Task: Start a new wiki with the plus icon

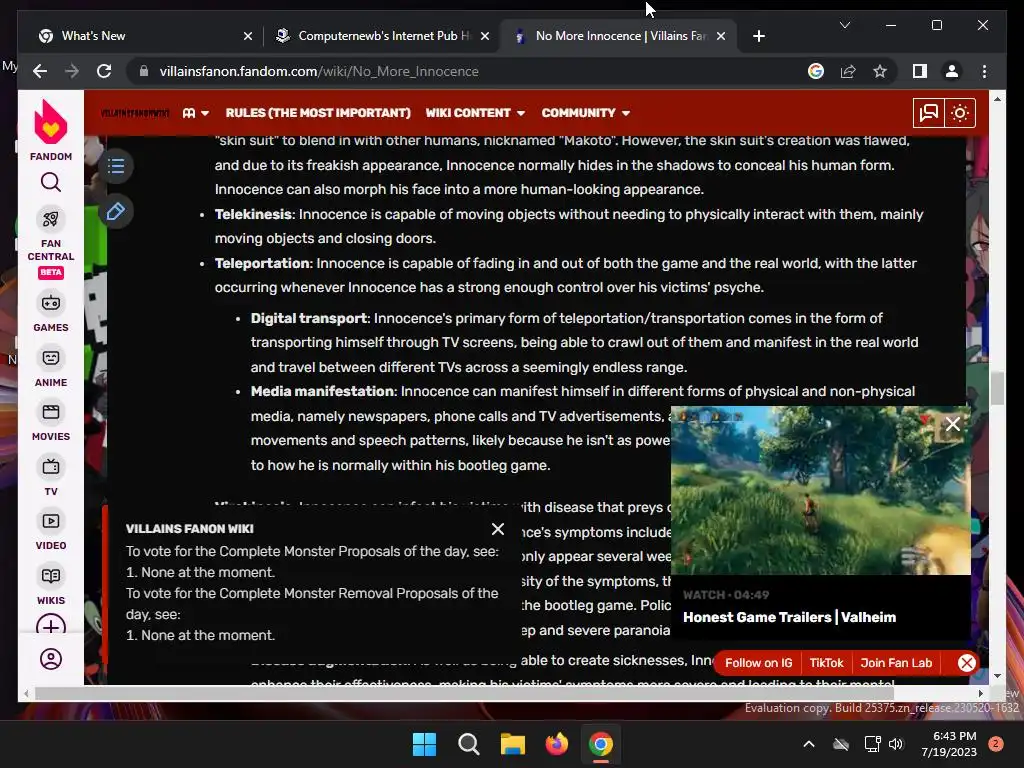Action: tap(51, 626)
